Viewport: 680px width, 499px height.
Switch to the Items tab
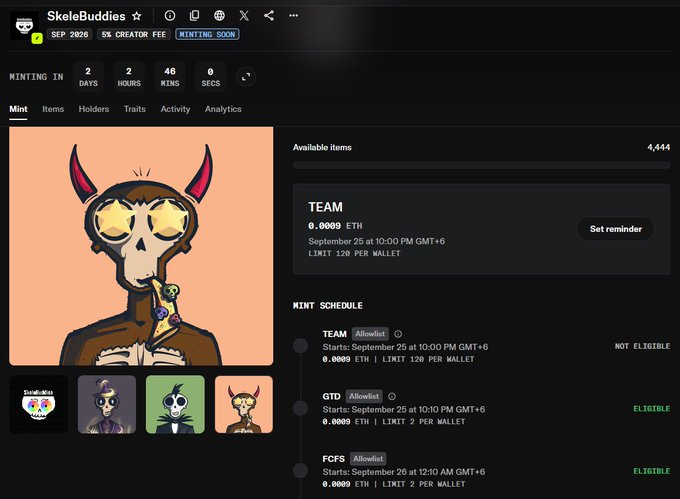(53, 109)
